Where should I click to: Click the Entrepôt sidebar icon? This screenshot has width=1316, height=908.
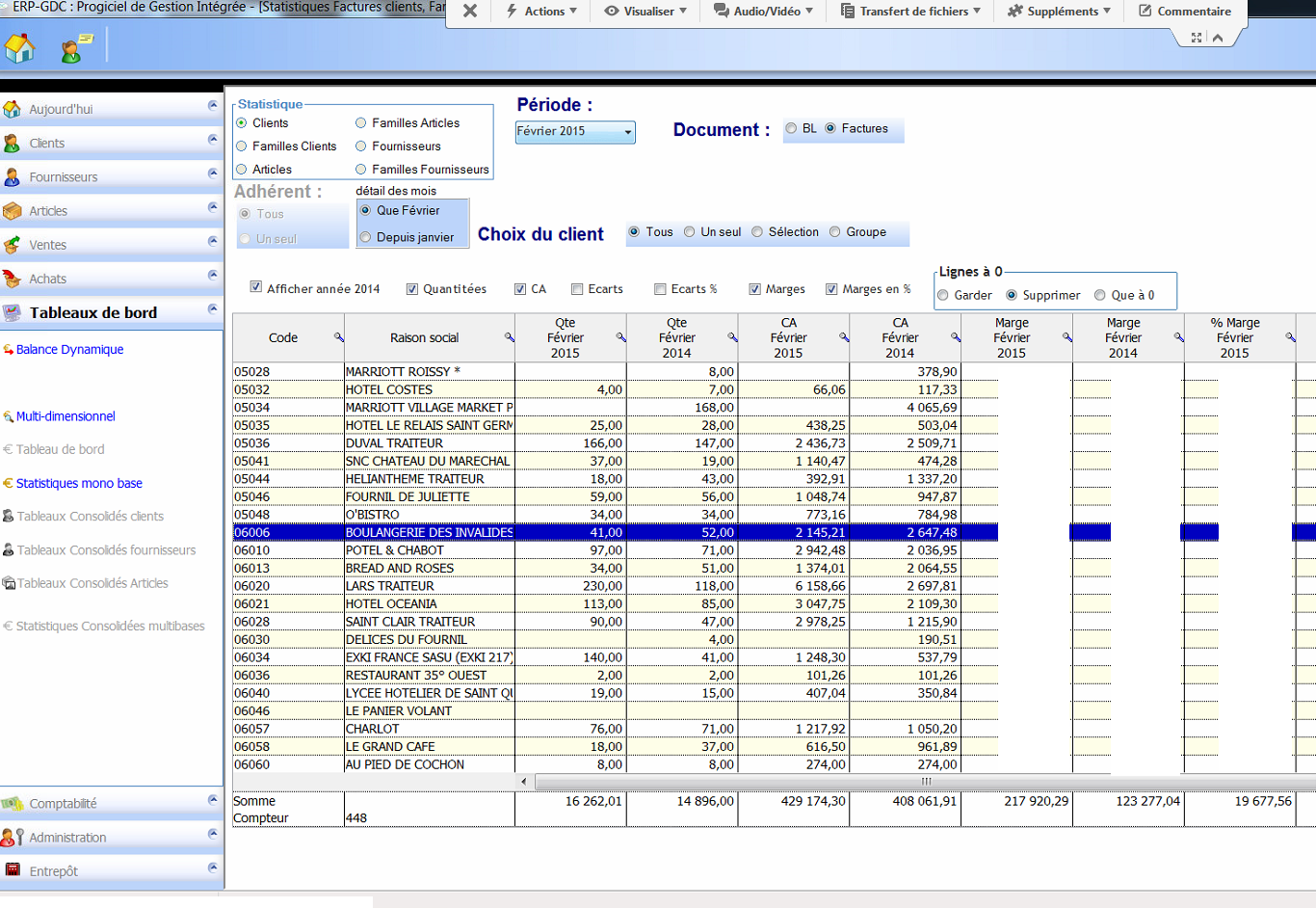[12, 870]
